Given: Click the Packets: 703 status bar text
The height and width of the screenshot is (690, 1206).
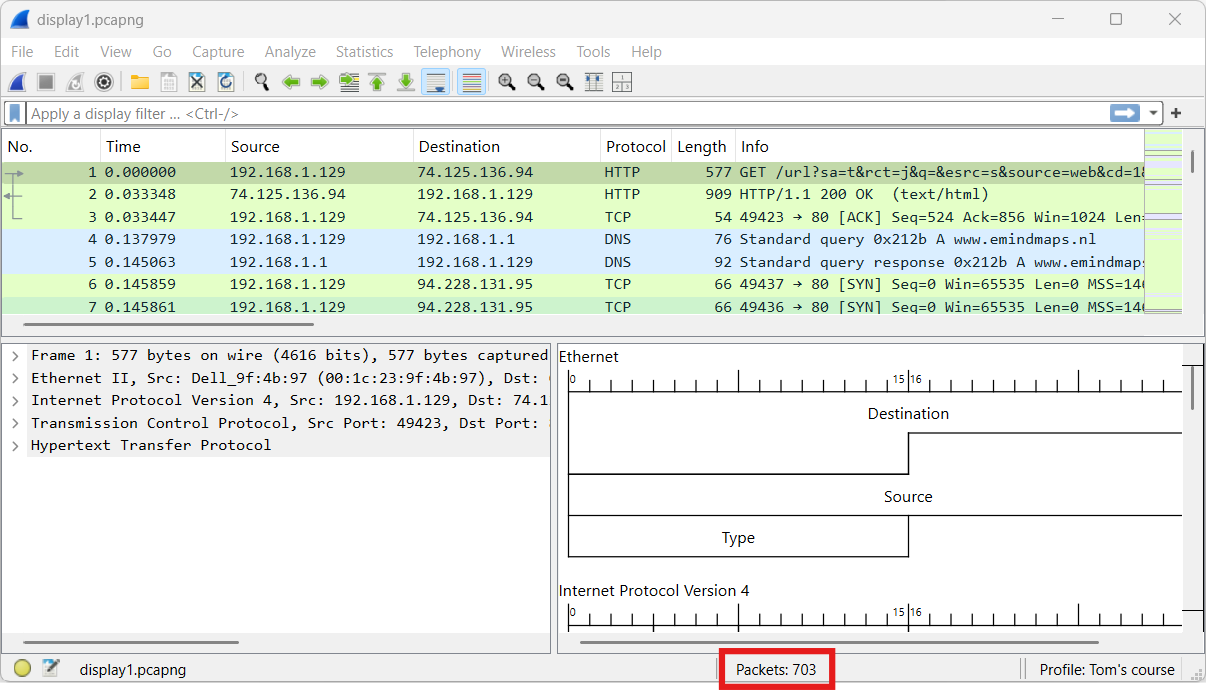Looking at the screenshot, I should pyautogui.click(x=776, y=670).
